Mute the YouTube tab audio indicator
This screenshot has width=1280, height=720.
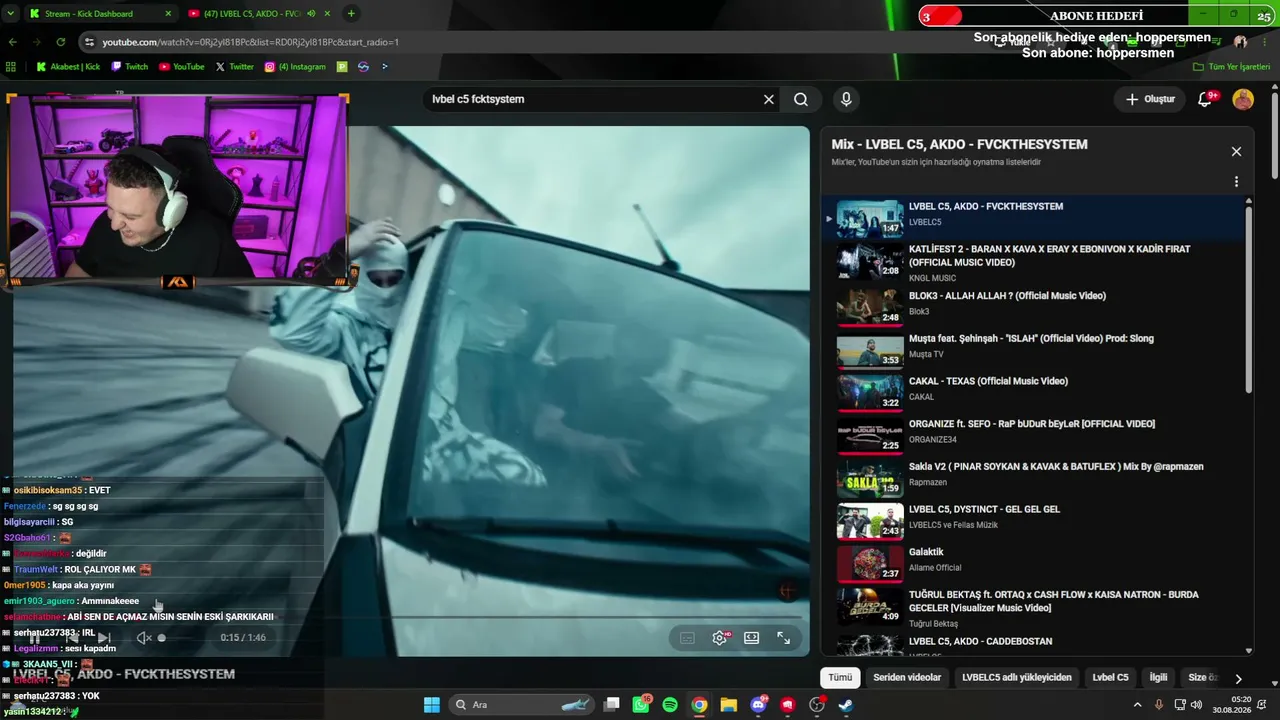[311, 14]
